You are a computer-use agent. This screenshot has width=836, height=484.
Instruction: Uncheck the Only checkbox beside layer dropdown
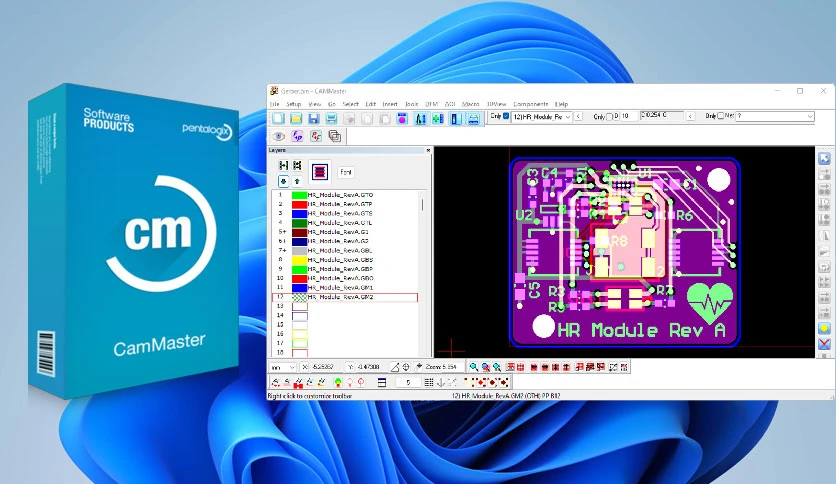pyautogui.click(x=506, y=116)
